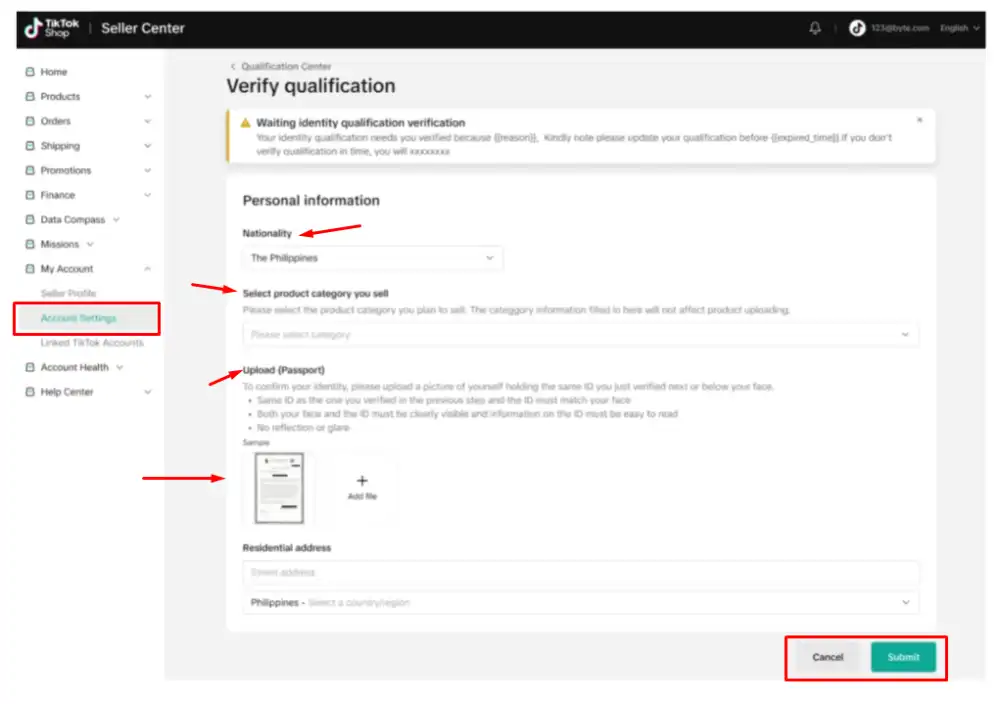Expand the Data Compass chevron
The height and width of the screenshot is (704, 1000).
click(x=117, y=220)
